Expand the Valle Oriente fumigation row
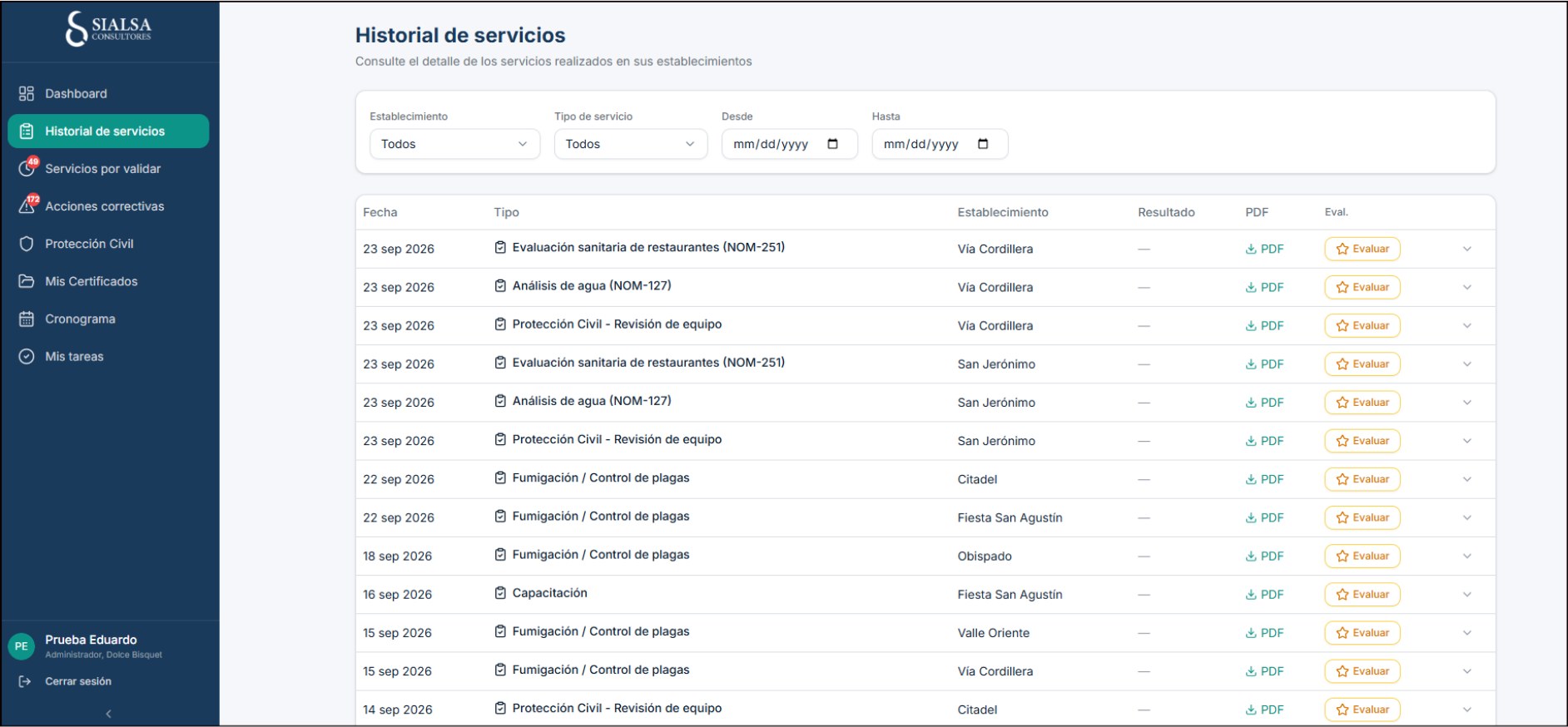This screenshot has width=1568, height=727. (x=1467, y=633)
